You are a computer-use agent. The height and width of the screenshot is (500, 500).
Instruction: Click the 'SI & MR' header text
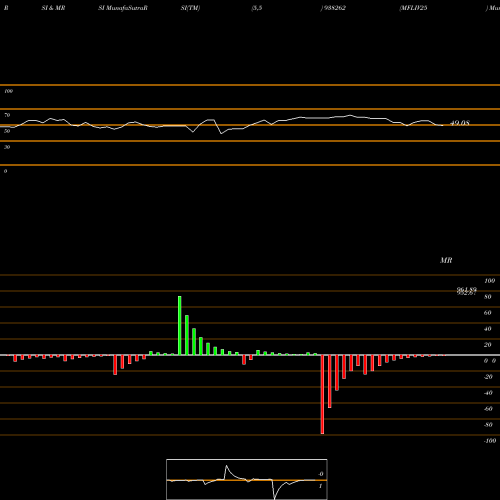tap(53, 8)
